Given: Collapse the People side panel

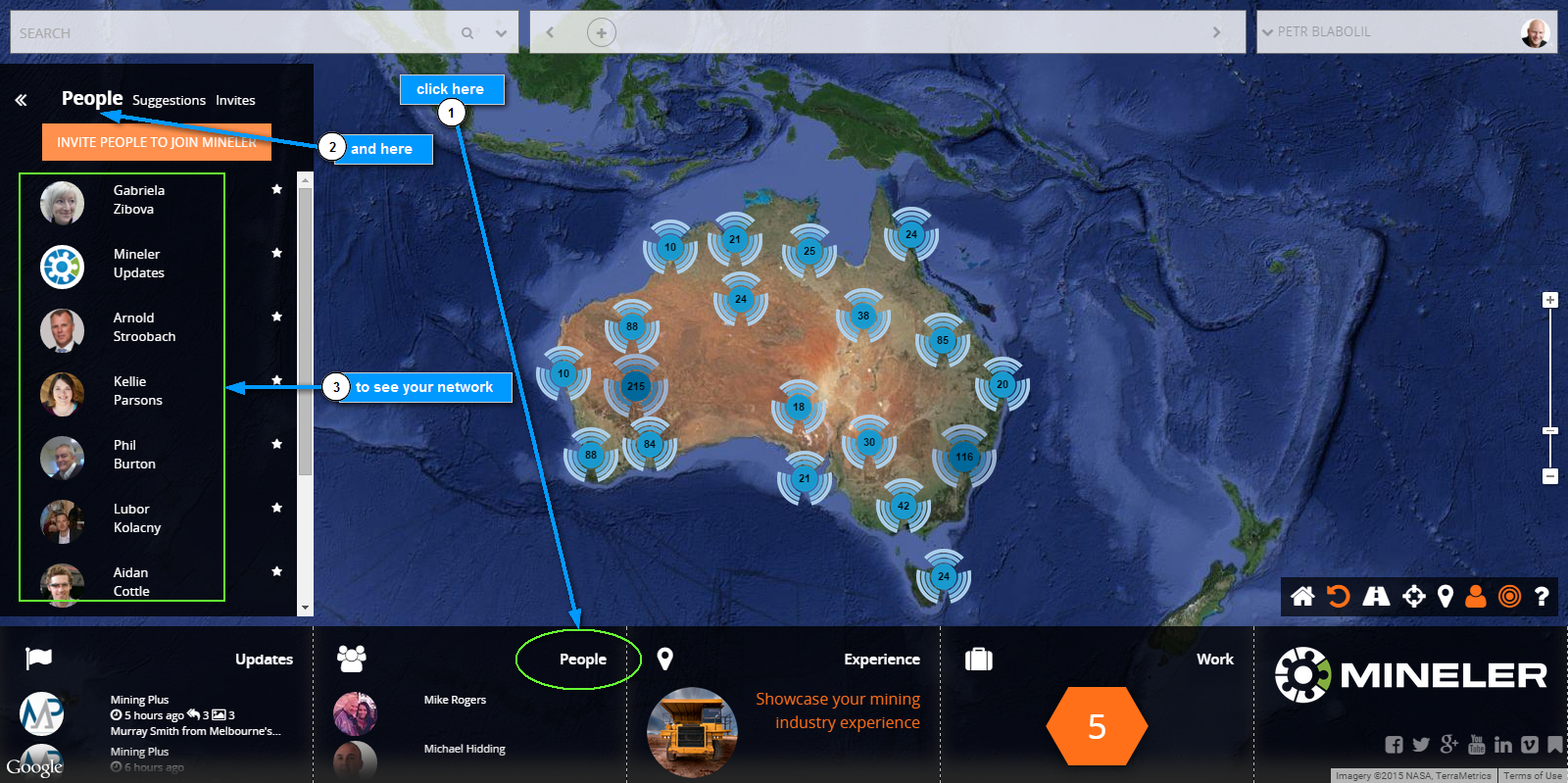Looking at the screenshot, I should pos(21,100).
